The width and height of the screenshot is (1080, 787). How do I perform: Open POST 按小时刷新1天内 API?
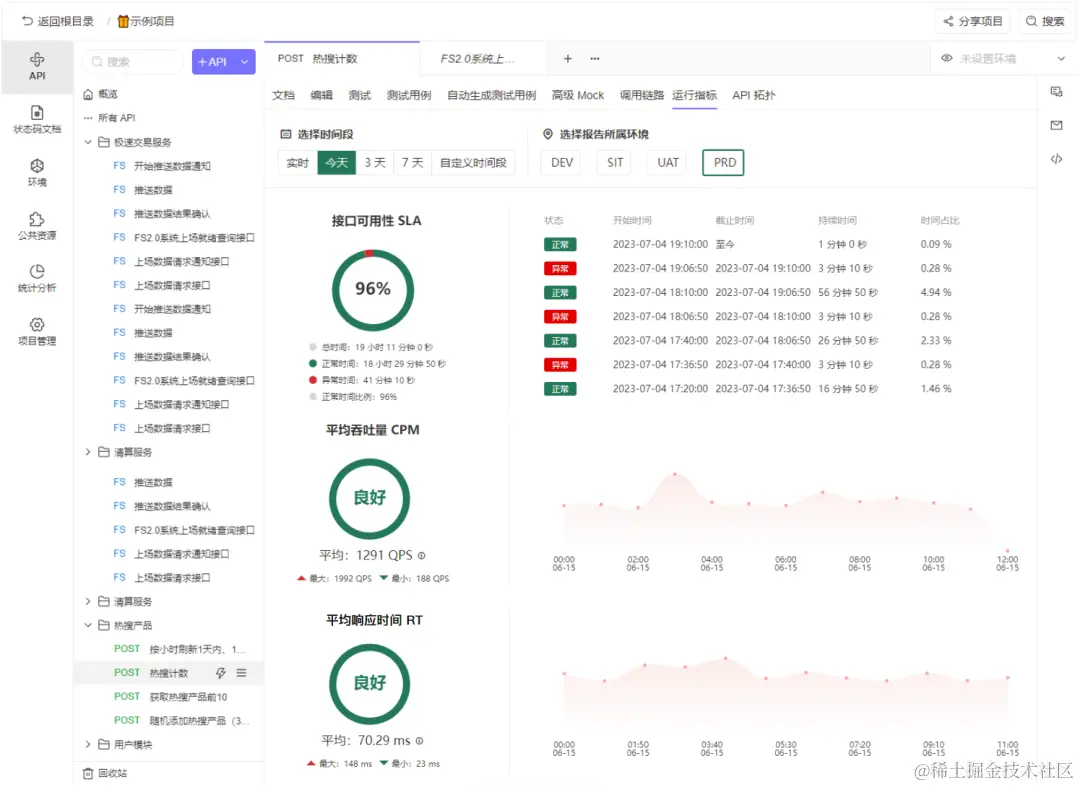(169, 649)
